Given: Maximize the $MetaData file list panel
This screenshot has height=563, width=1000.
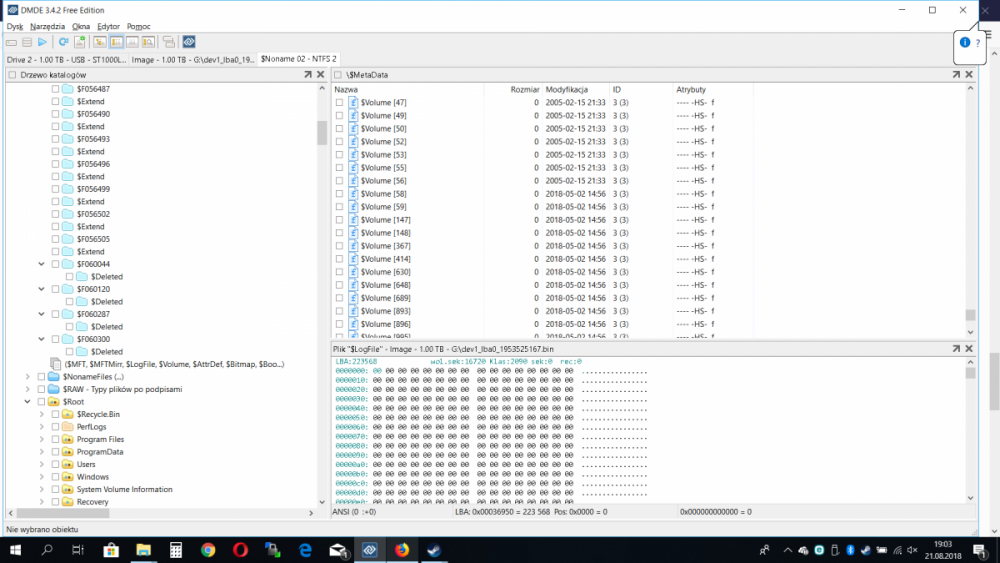Looking at the screenshot, I should (956, 75).
